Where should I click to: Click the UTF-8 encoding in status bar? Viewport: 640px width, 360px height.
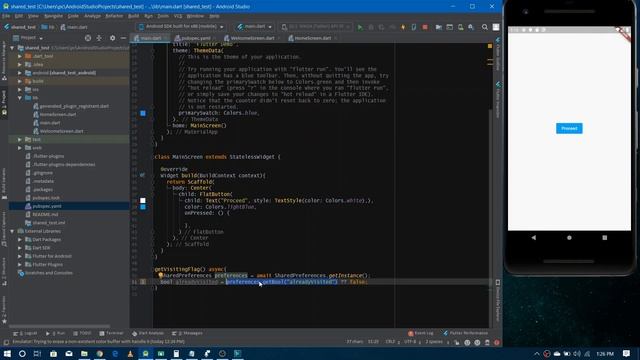[411, 342]
